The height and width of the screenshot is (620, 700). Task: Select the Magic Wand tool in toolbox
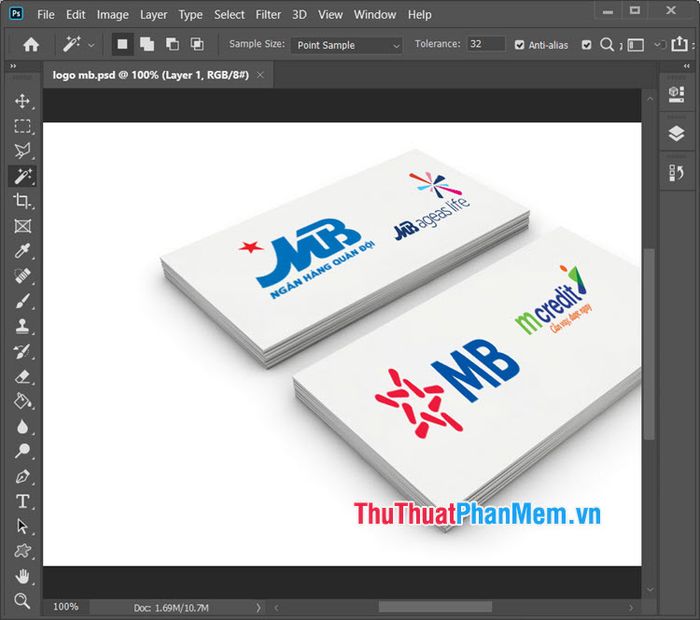(22, 176)
